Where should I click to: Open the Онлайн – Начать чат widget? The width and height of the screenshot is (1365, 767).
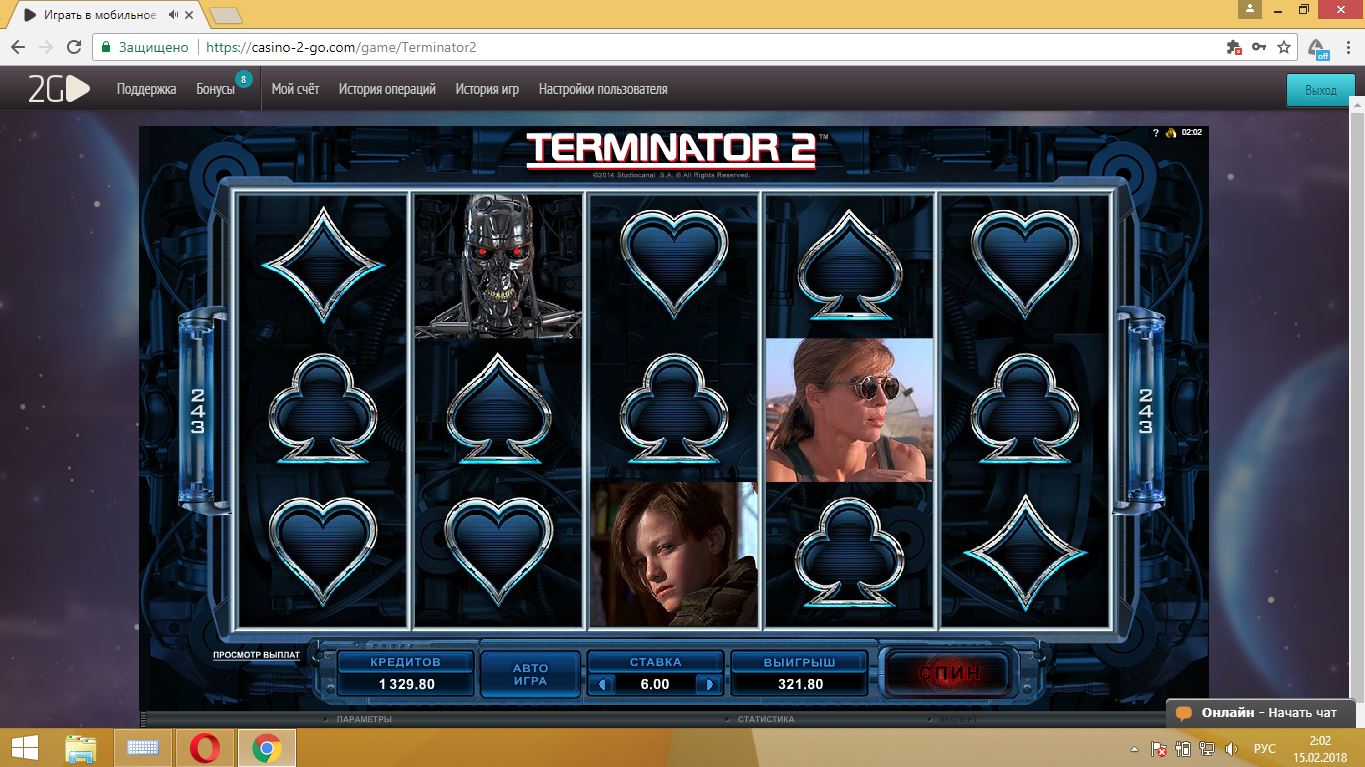[x=1260, y=713]
